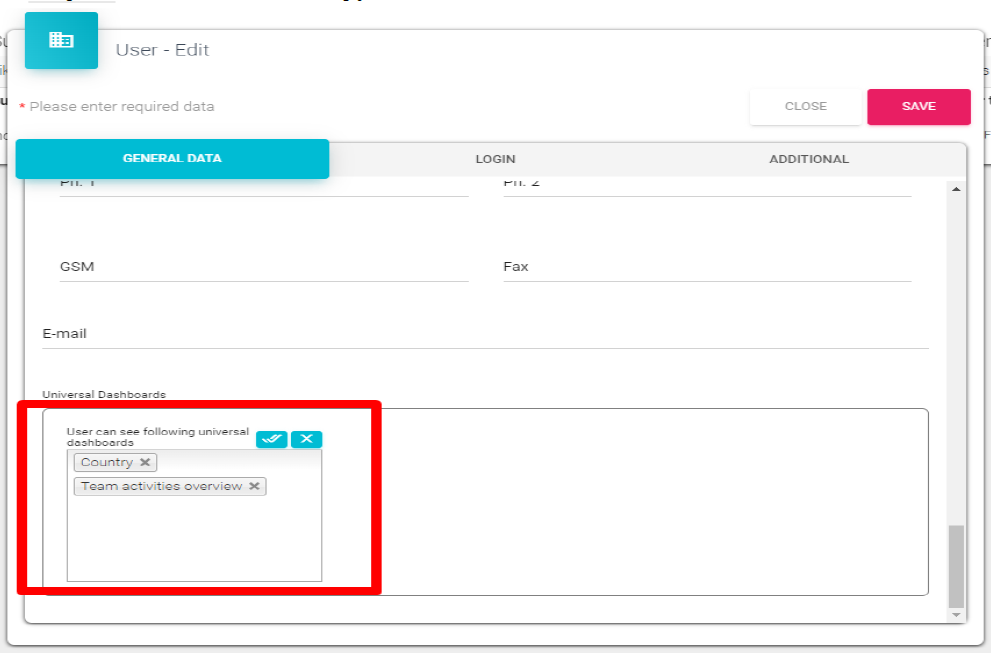Switch to the Login tab
This screenshot has height=653, width=991.
495,159
